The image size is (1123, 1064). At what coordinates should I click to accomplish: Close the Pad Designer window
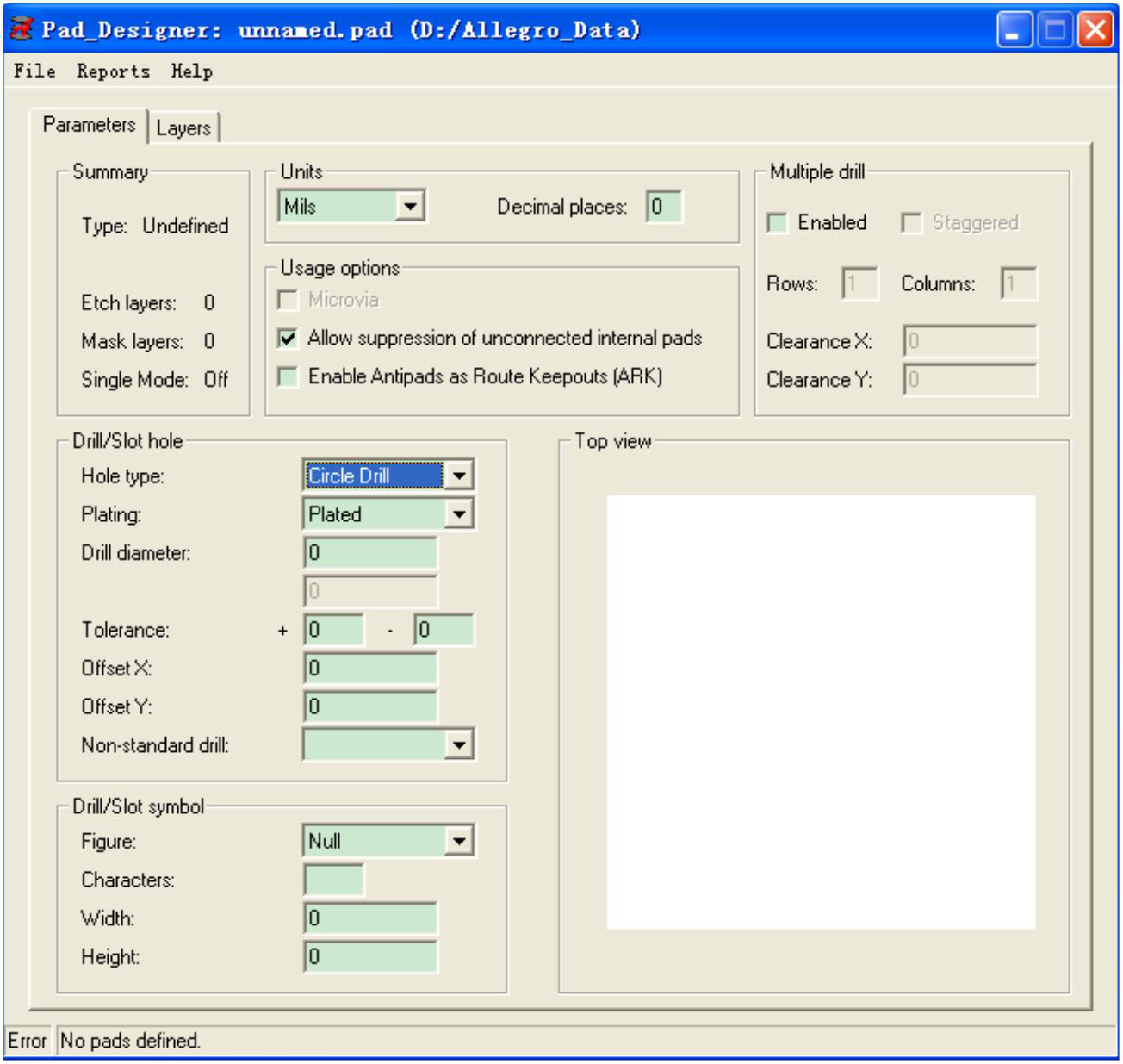point(1095,30)
